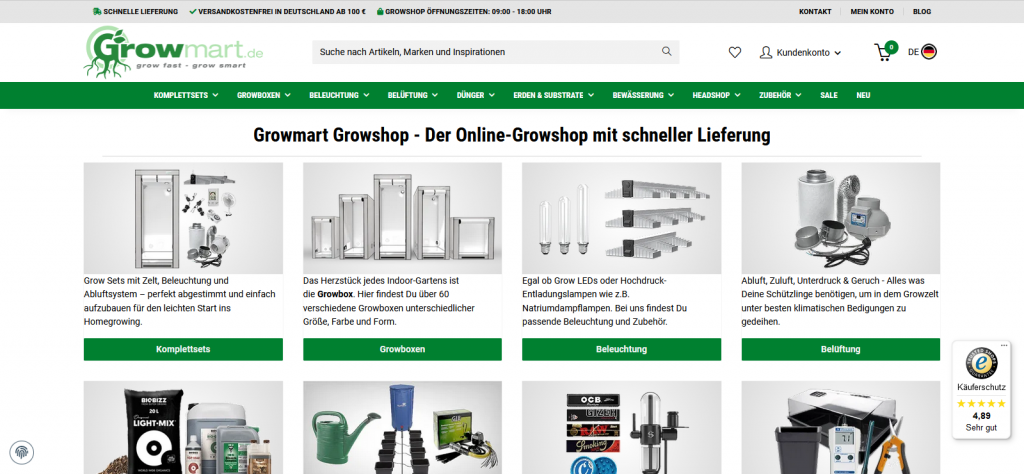This screenshot has width=1024, height=474.
Task: Click the Komplettsets grow tent thumbnail
Action: pyautogui.click(x=183, y=218)
